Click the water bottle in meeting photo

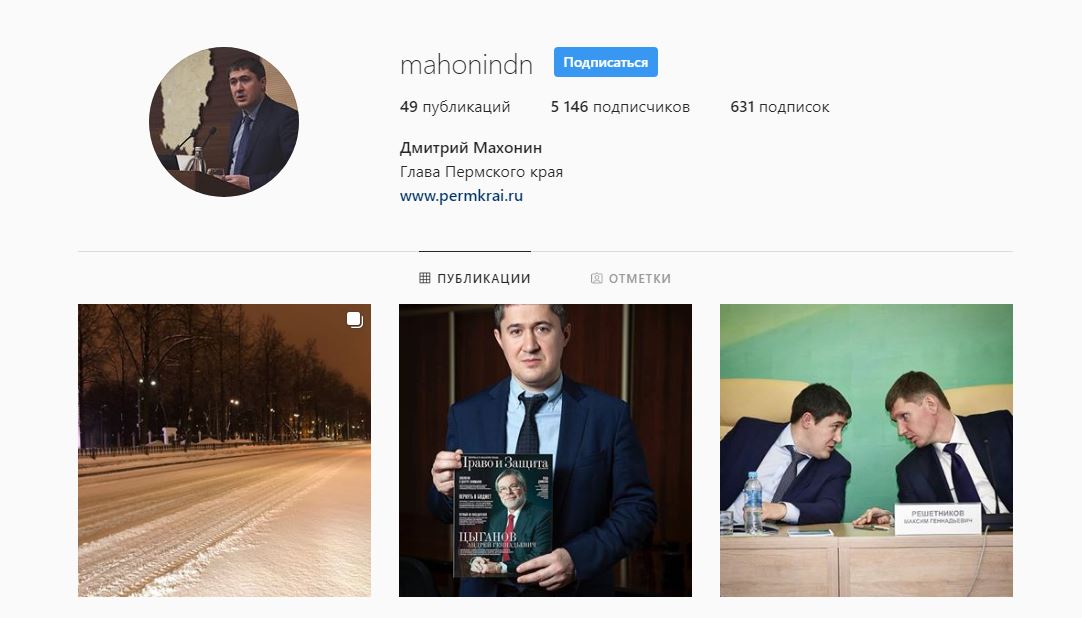click(753, 504)
